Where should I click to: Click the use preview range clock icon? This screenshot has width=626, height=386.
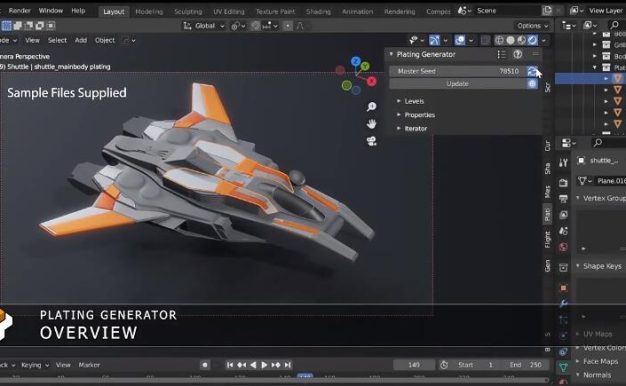tap(444, 365)
